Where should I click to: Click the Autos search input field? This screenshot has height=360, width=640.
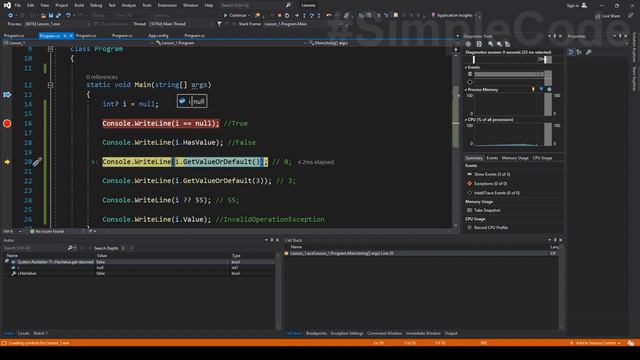coord(34,248)
